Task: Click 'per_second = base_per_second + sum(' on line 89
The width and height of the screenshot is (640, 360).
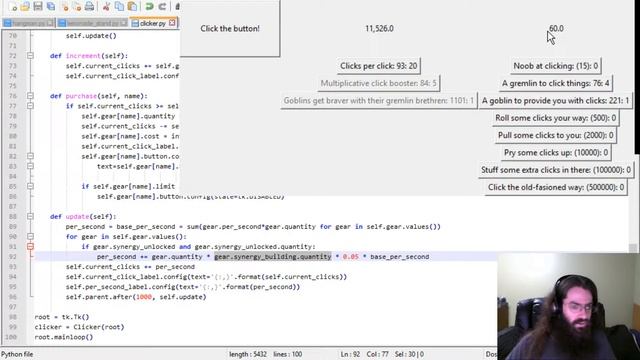Action: point(134,227)
